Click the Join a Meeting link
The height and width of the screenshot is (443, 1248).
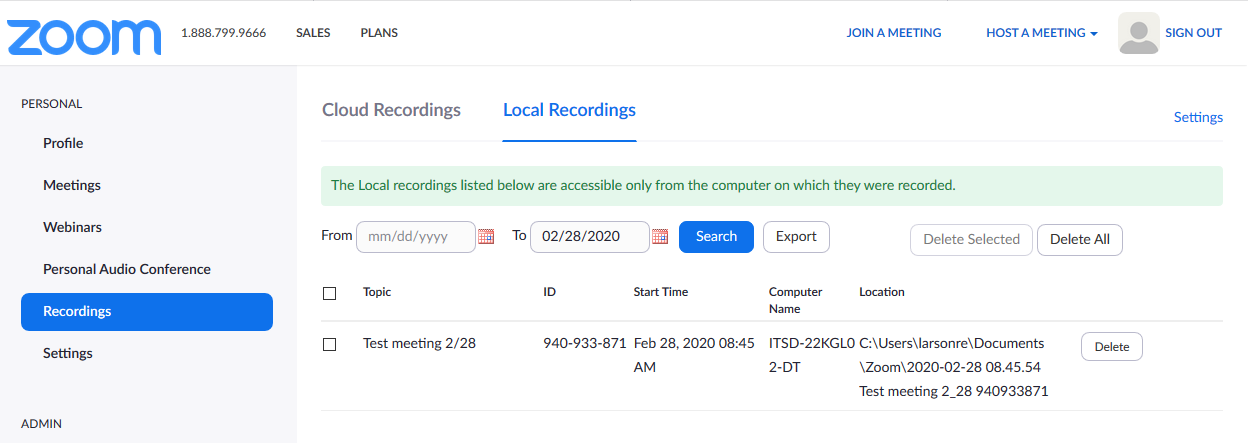(894, 33)
